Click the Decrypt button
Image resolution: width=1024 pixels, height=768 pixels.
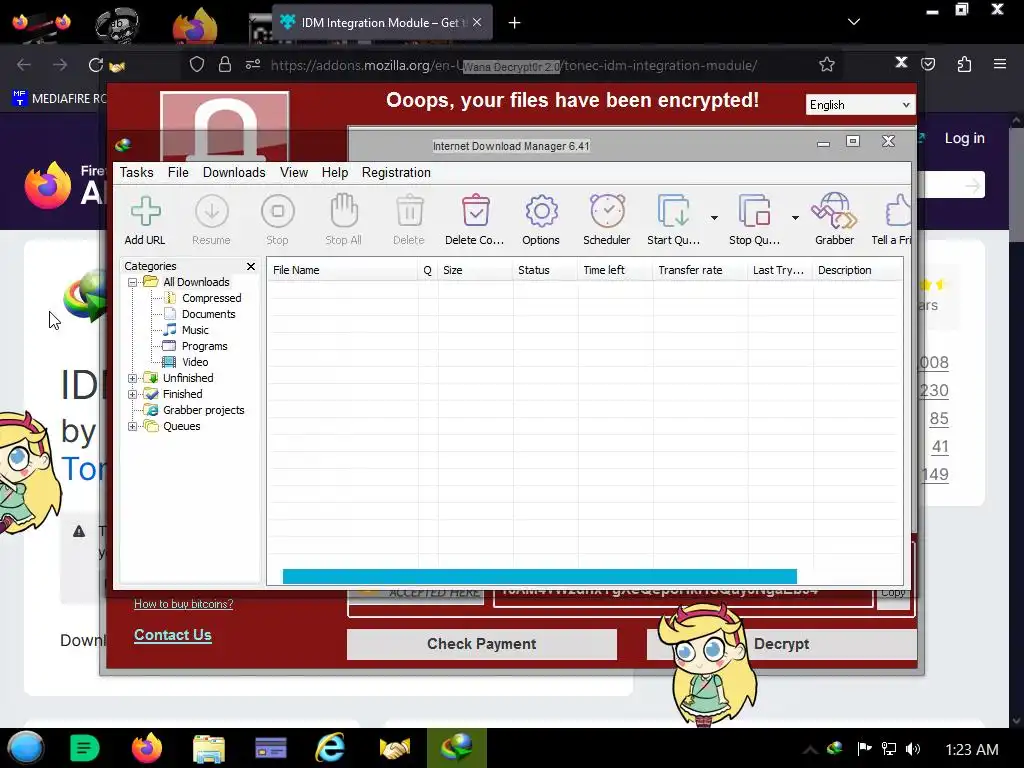(782, 644)
